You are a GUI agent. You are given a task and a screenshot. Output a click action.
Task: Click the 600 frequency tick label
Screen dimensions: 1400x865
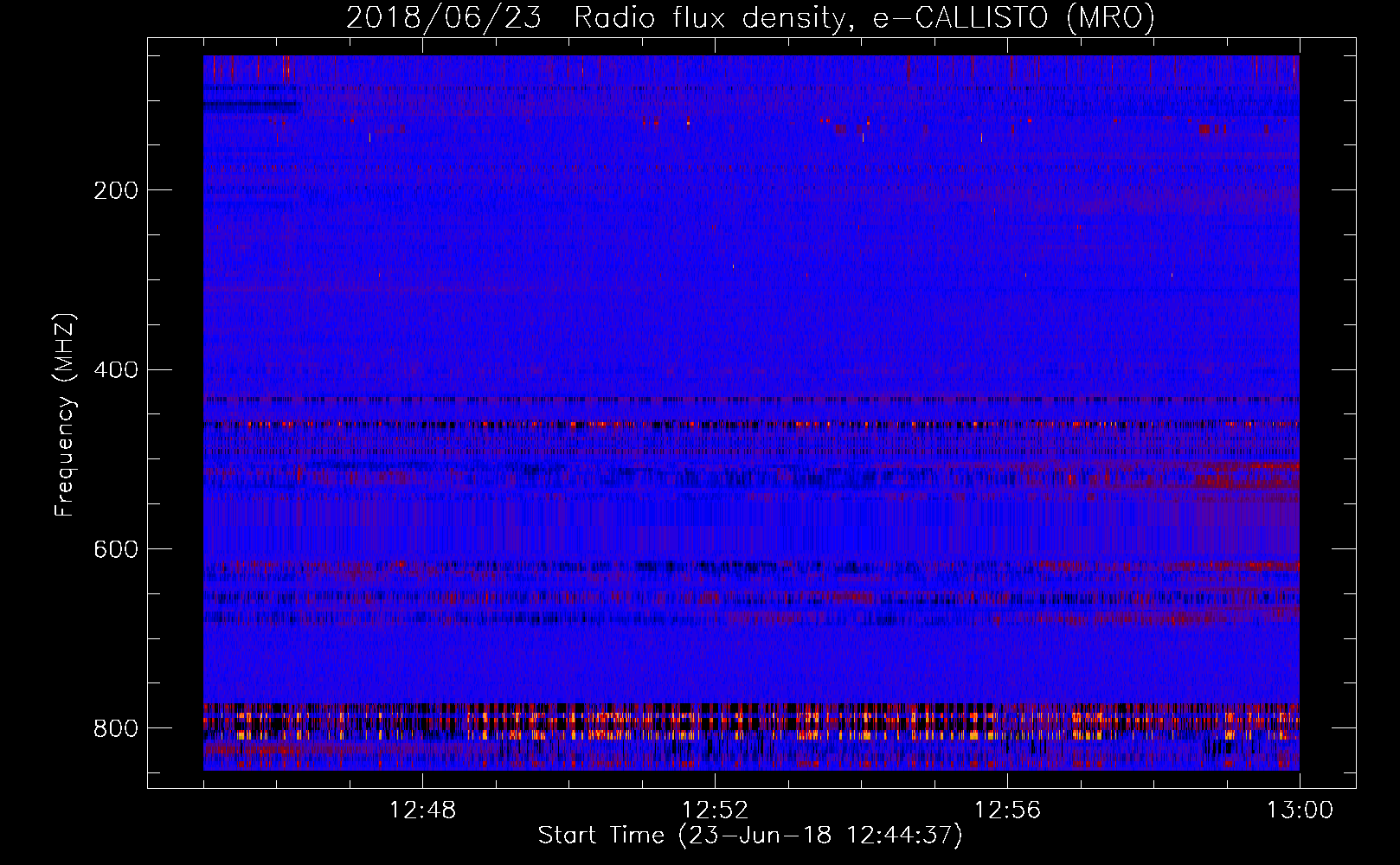click(115, 549)
